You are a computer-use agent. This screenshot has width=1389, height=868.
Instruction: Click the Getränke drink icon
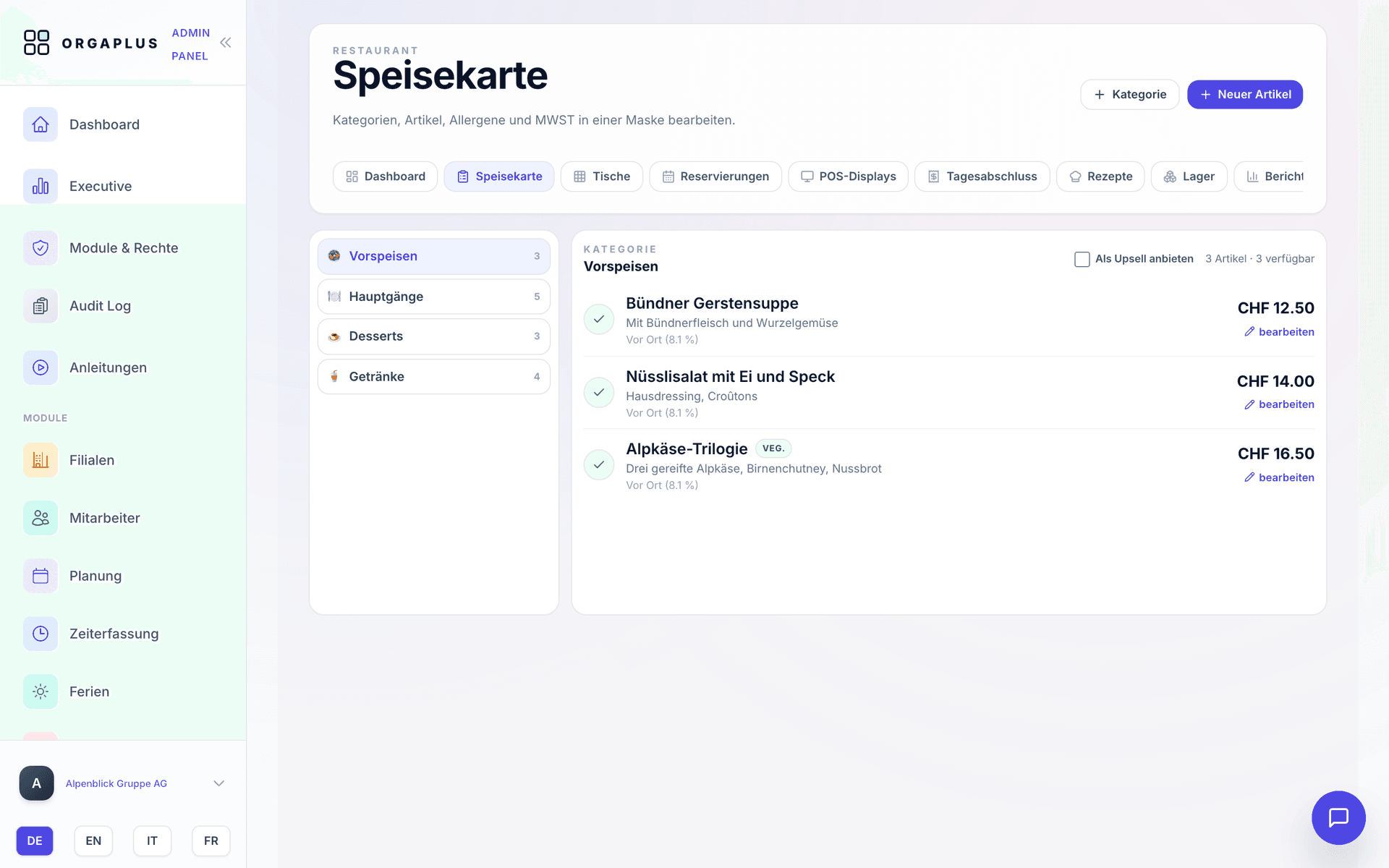click(x=334, y=377)
